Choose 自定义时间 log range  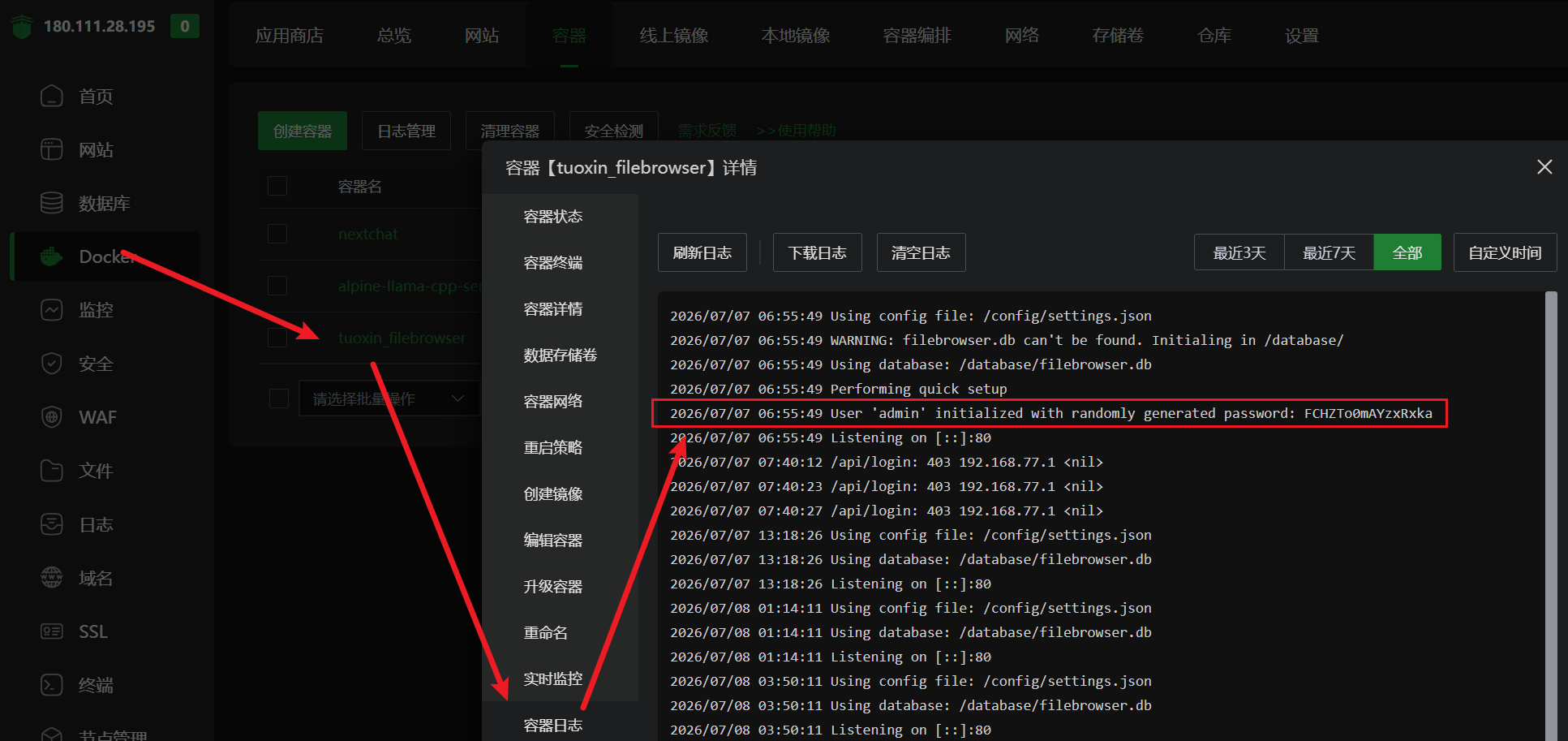pos(1506,252)
